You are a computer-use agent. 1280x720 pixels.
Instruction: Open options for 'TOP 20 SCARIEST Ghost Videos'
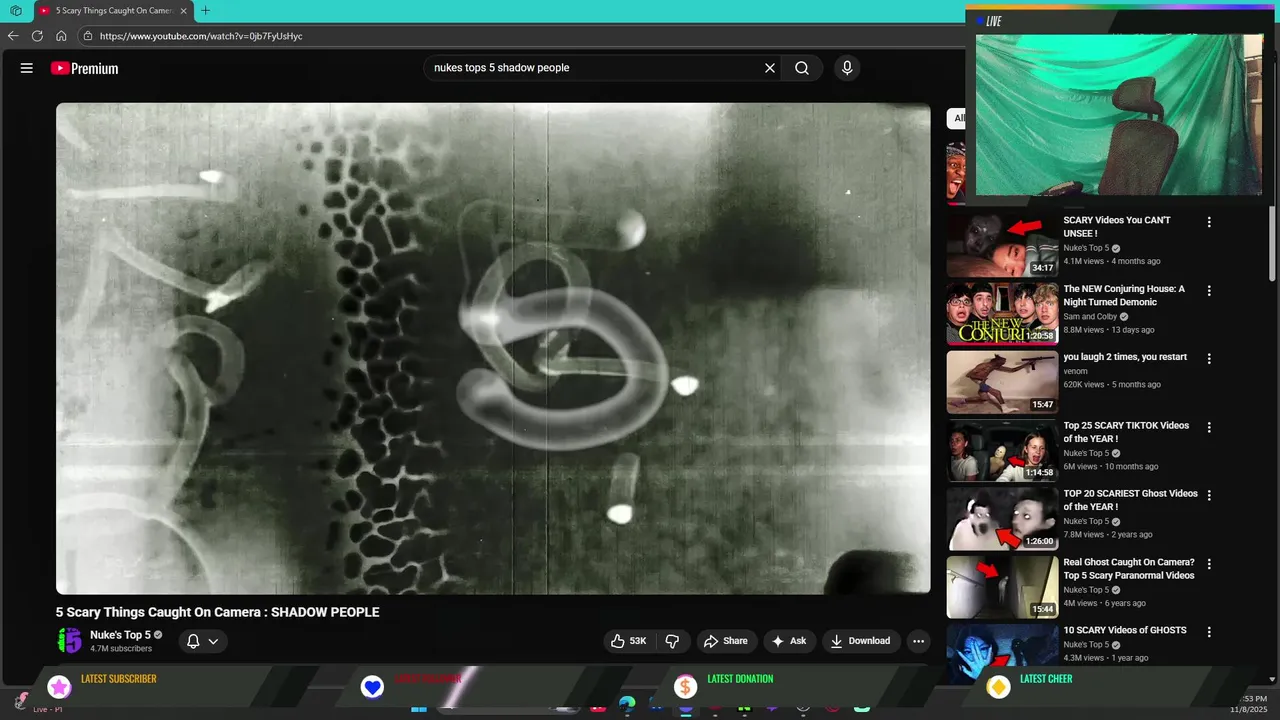tap(1209, 495)
